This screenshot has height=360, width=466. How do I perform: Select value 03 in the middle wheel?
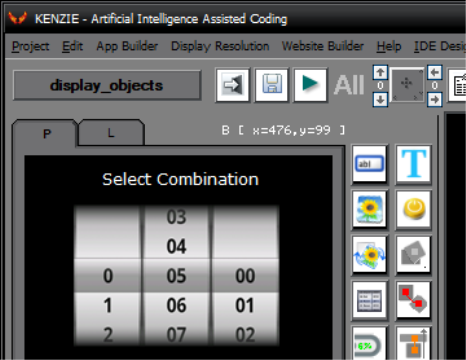[176, 217]
